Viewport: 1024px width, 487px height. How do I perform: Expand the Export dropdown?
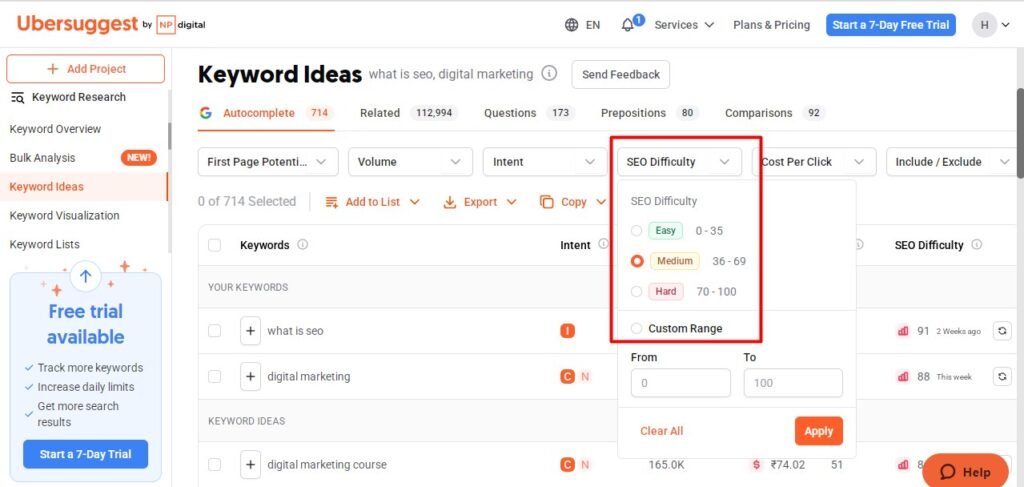click(511, 202)
